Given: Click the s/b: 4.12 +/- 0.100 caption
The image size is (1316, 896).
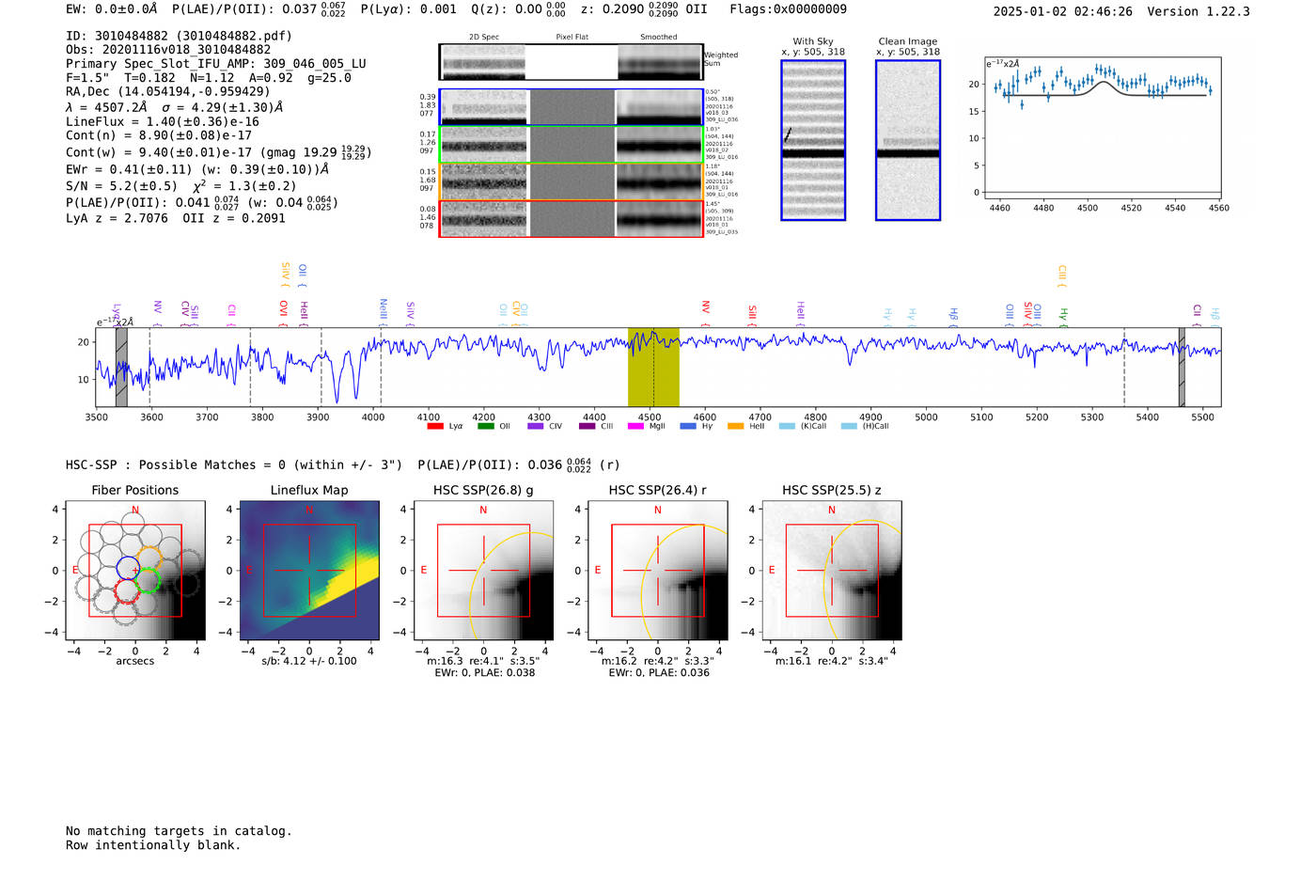Looking at the screenshot, I should pyautogui.click(x=309, y=661).
